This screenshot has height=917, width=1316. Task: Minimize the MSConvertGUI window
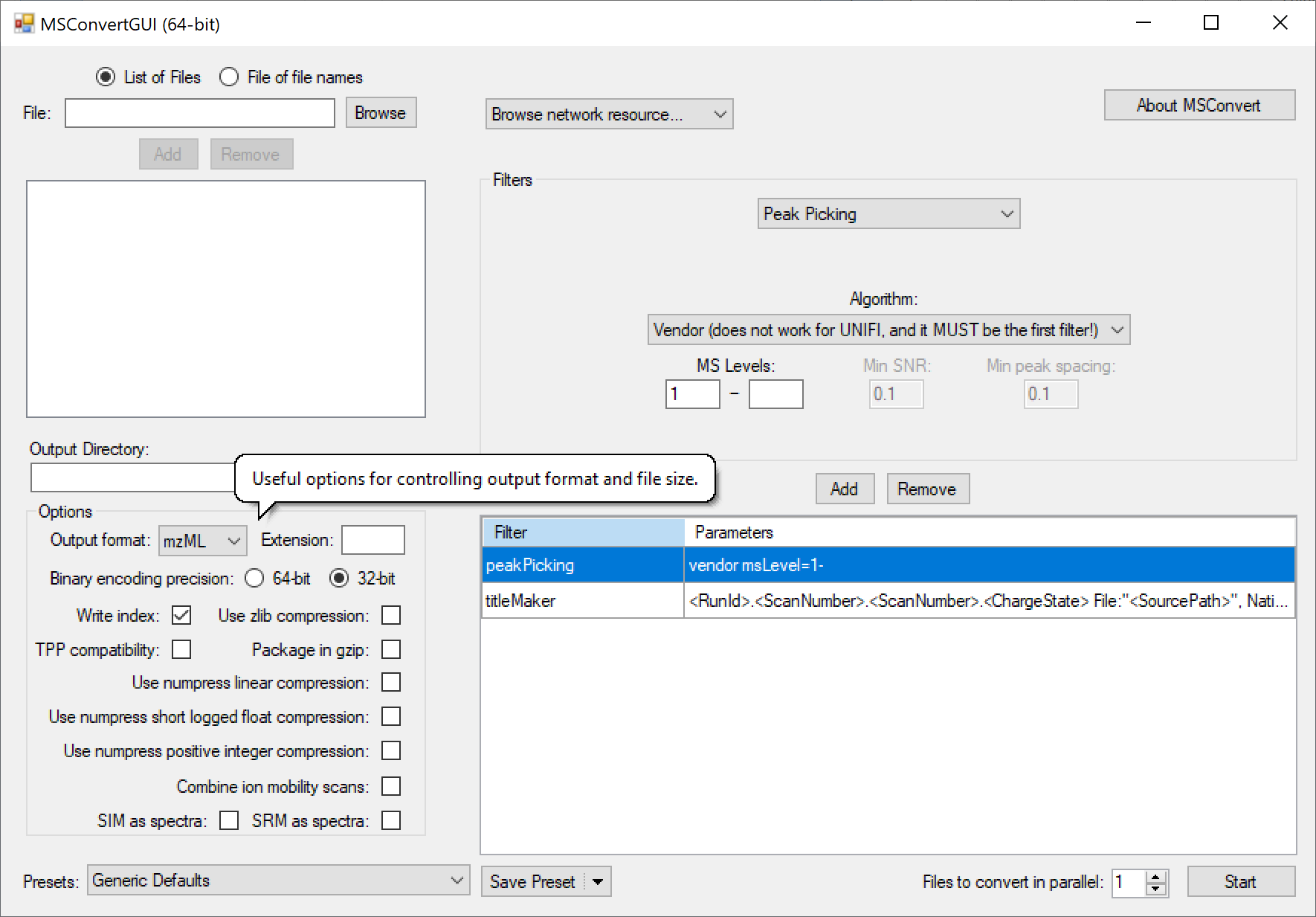(1144, 23)
